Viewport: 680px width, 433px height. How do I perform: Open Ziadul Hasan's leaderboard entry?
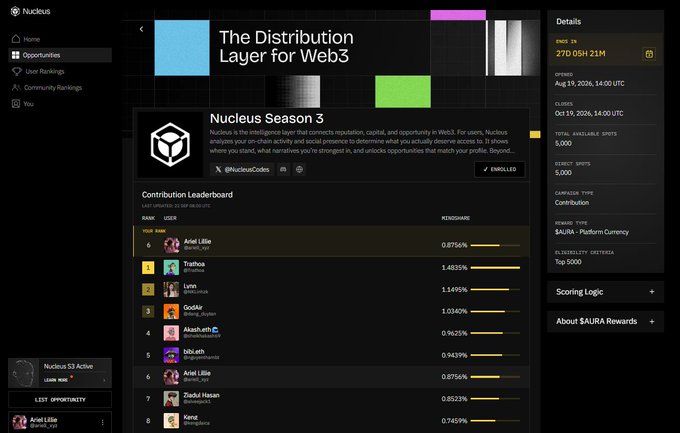click(x=331, y=399)
